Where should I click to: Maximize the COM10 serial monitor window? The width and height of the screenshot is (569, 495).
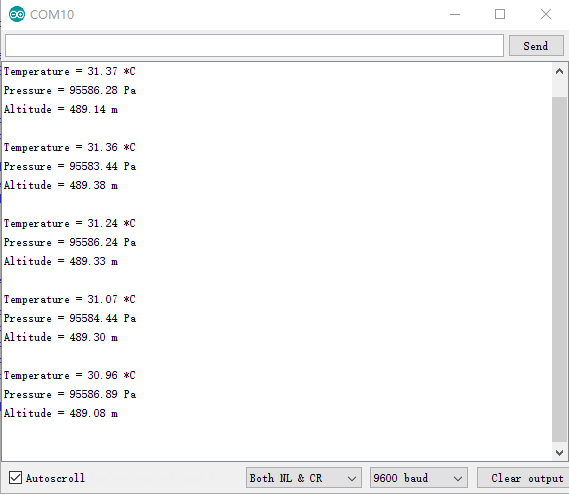click(500, 15)
